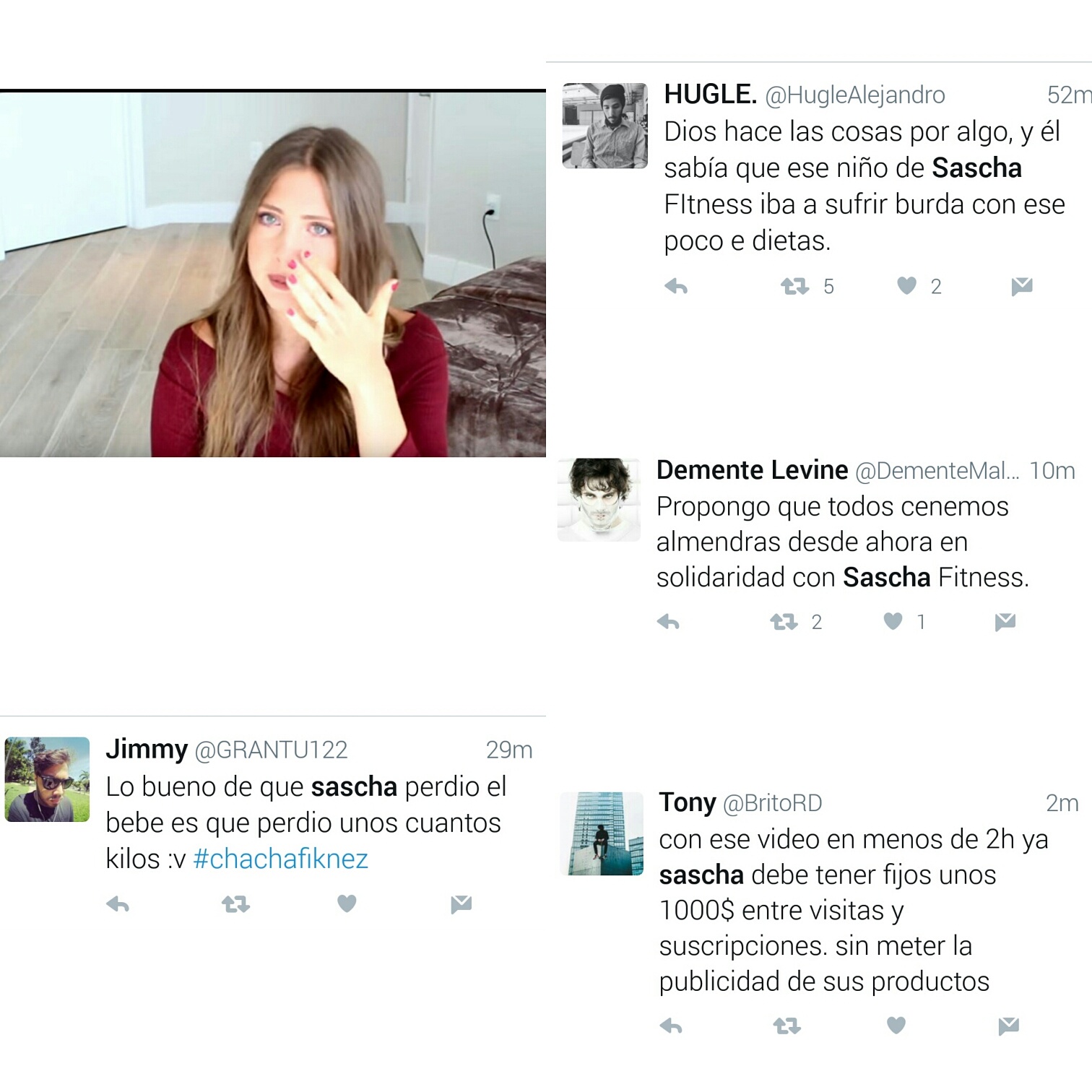Retweet HUGLE.'s tweet about Sascha Fitness

tap(794, 287)
